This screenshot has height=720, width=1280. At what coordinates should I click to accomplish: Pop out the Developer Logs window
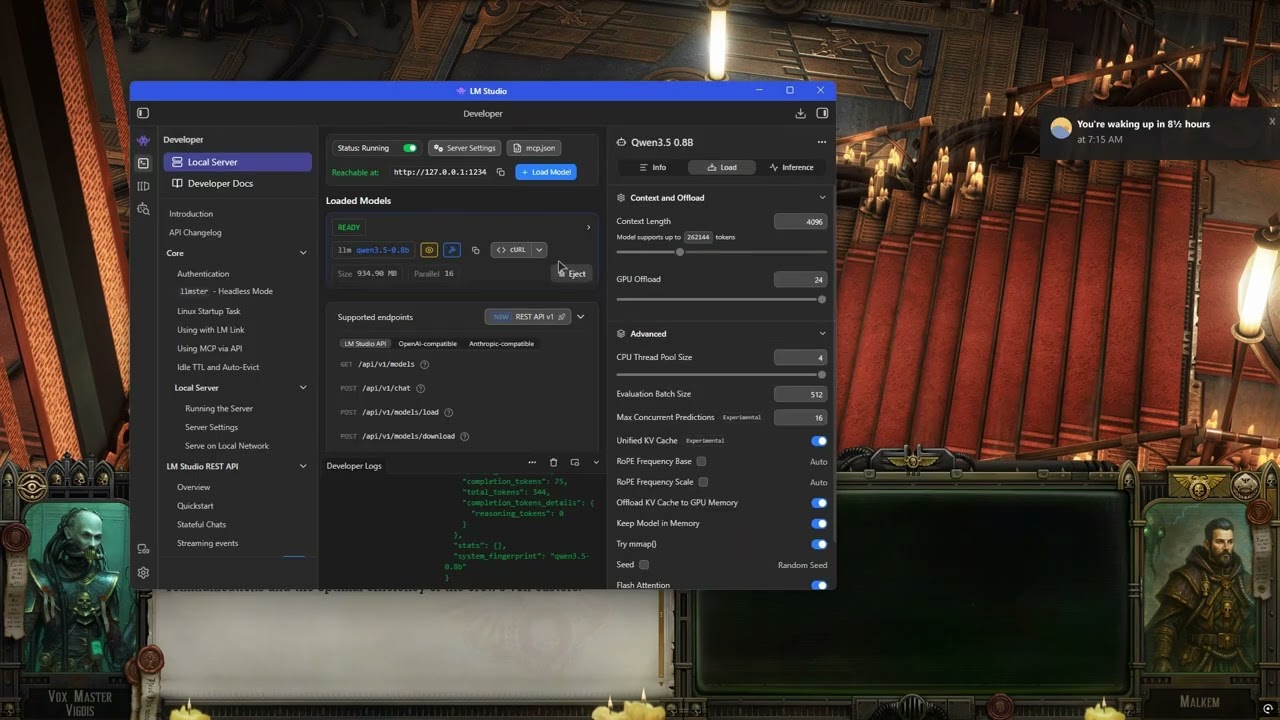575,462
